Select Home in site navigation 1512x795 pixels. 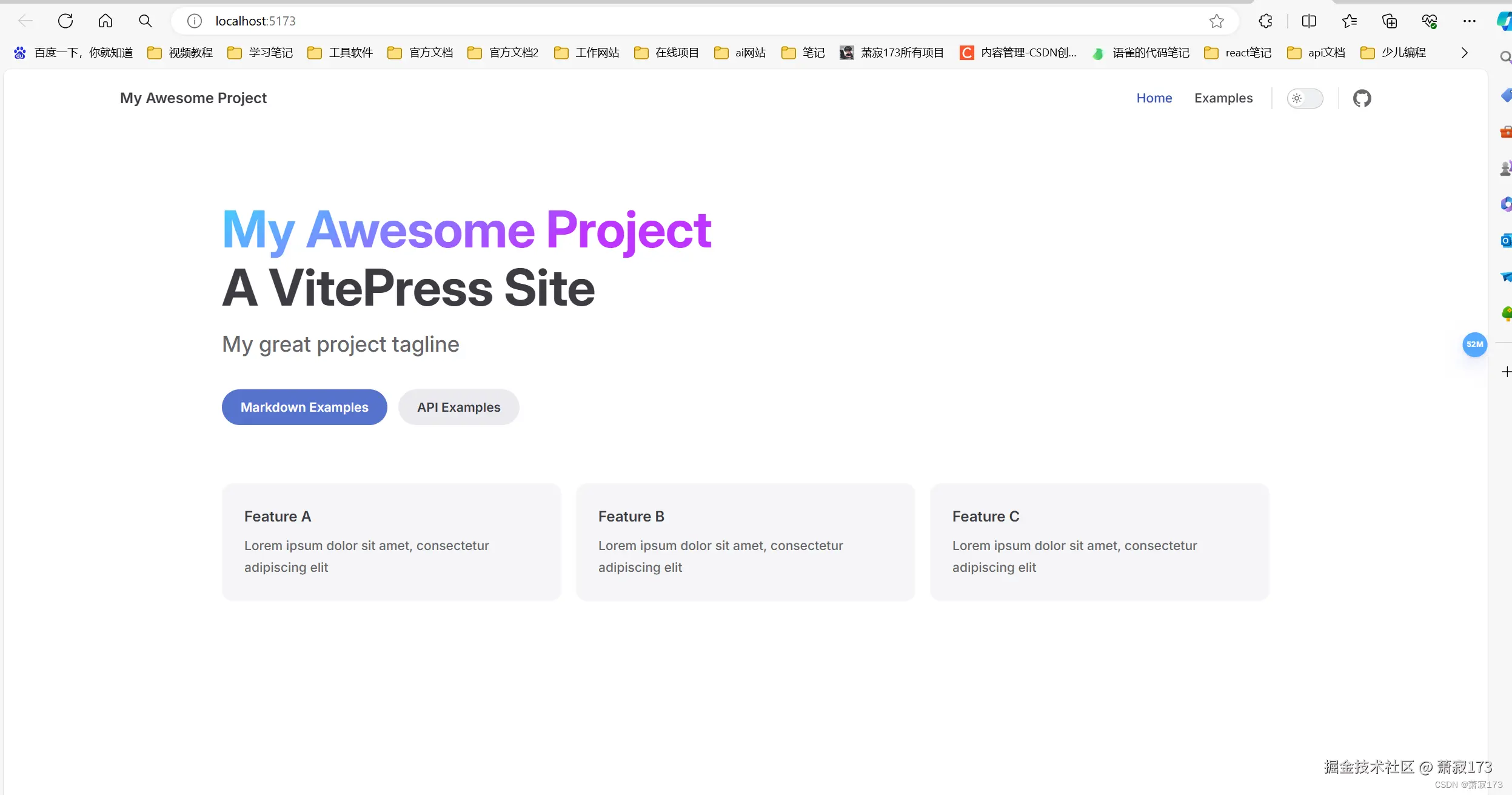pyautogui.click(x=1154, y=98)
